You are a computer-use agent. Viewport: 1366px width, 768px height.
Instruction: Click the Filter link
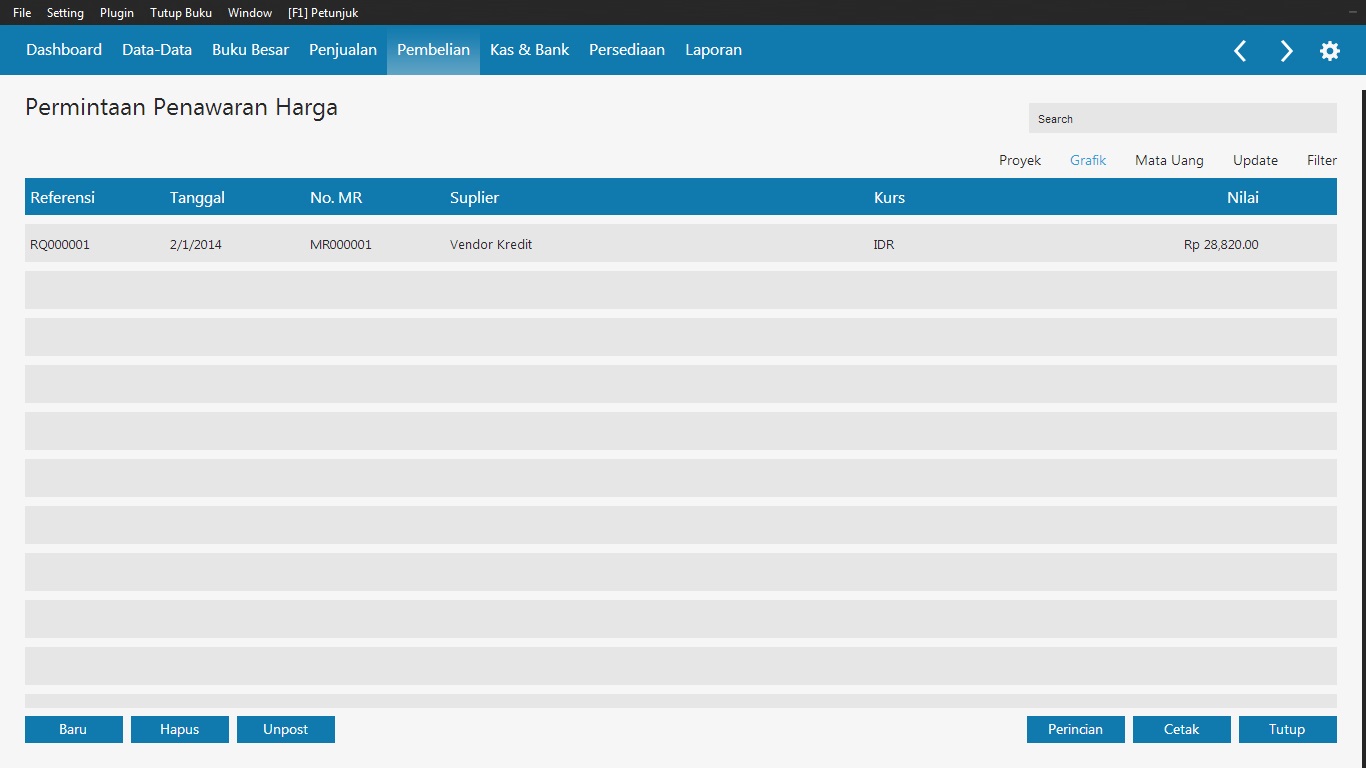click(x=1322, y=160)
